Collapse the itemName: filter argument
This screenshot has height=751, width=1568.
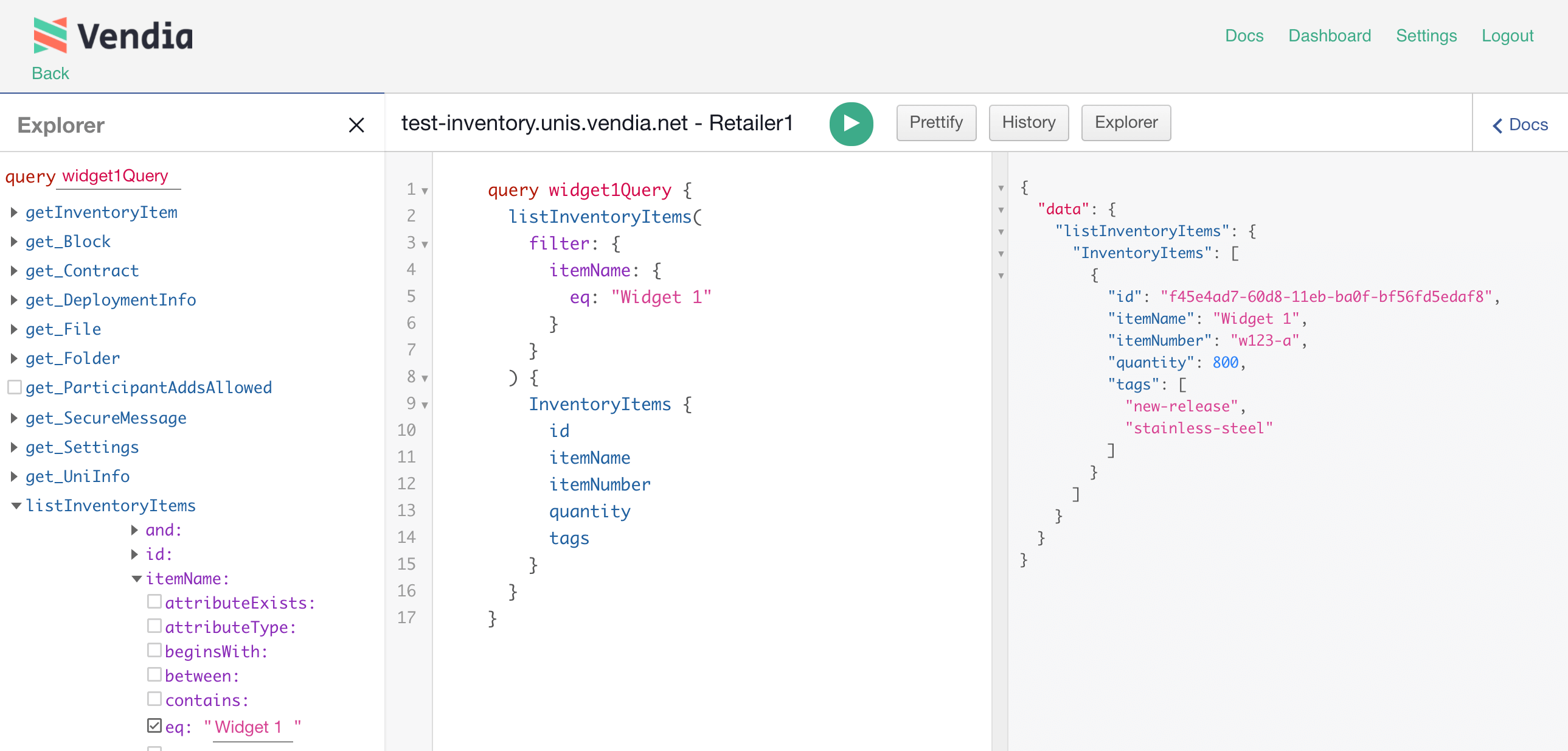click(137, 579)
